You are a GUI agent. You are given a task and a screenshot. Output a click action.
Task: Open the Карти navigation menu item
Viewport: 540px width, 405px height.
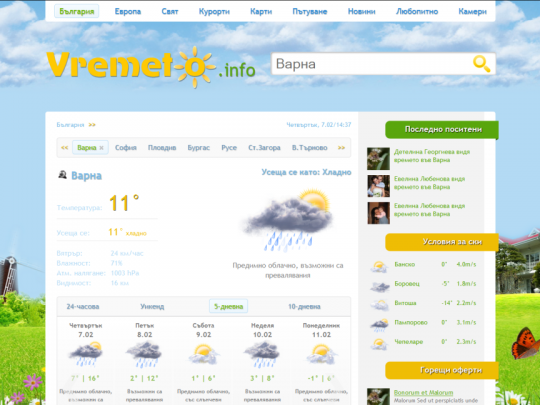(x=261, y=11)
